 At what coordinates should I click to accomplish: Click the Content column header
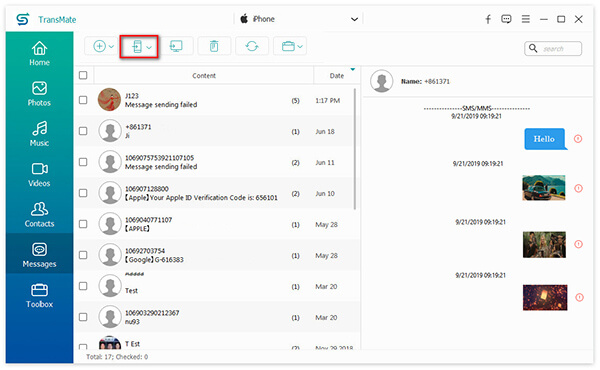coord(204,76)
